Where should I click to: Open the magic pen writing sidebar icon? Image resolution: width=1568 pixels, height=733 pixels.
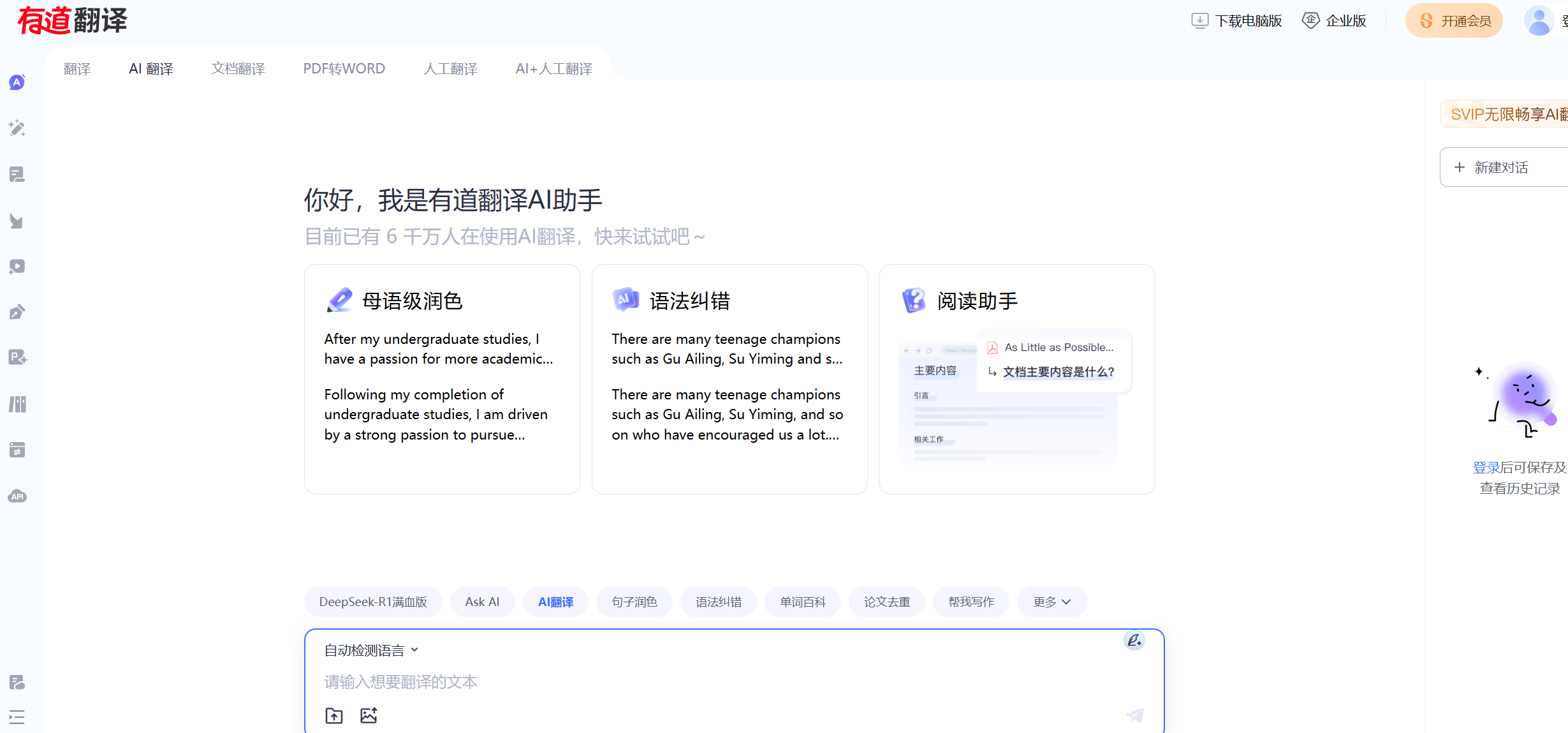point(17,128)
